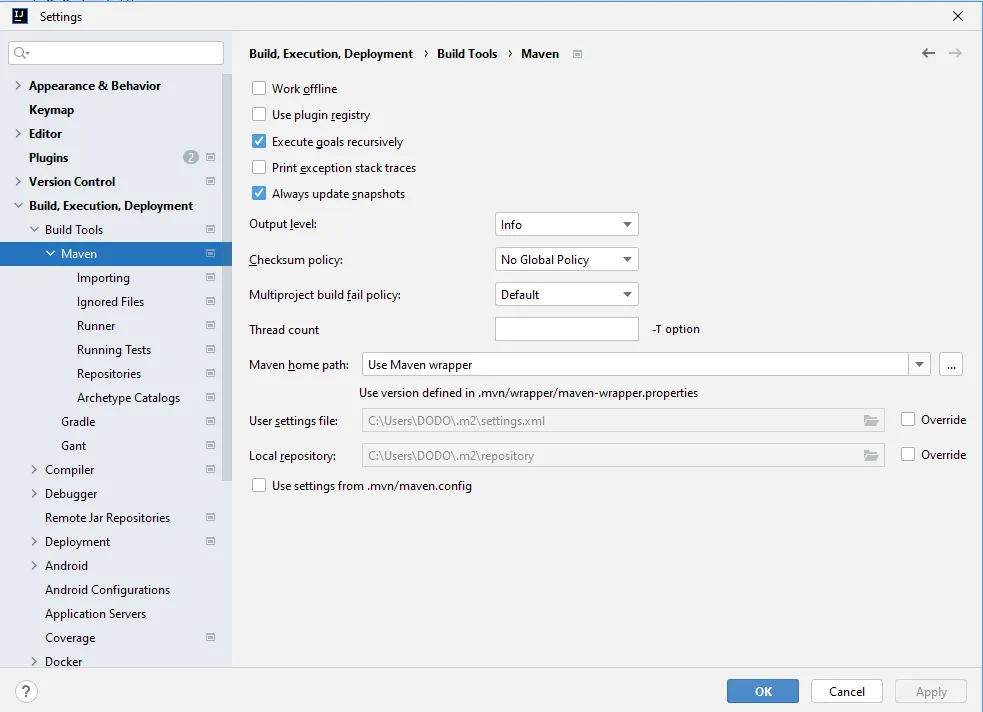
Task: Expand the Editor section
Action: tap(18, 134)
